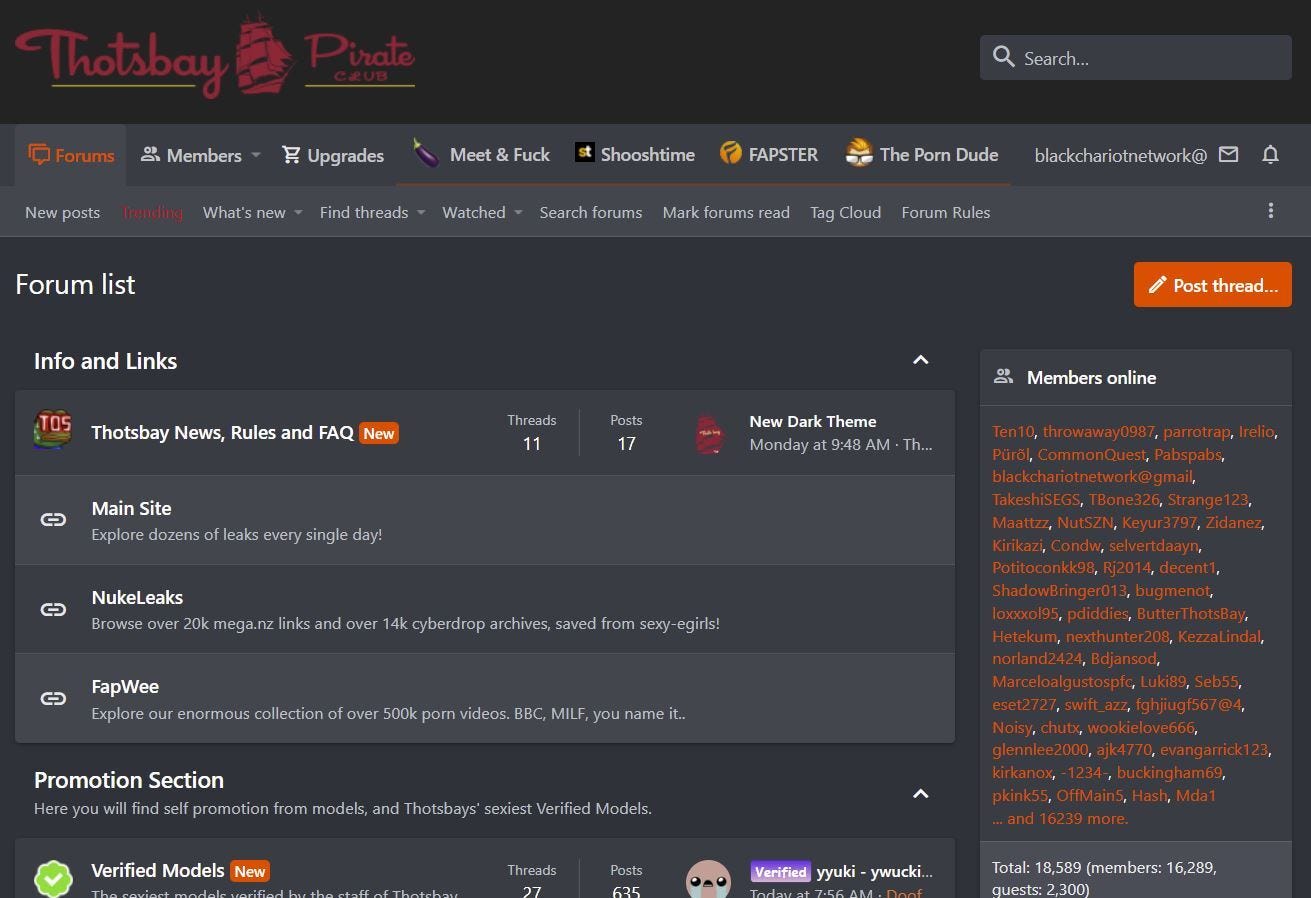Click into the Search input field
1311x898 pixels.
1136,58
